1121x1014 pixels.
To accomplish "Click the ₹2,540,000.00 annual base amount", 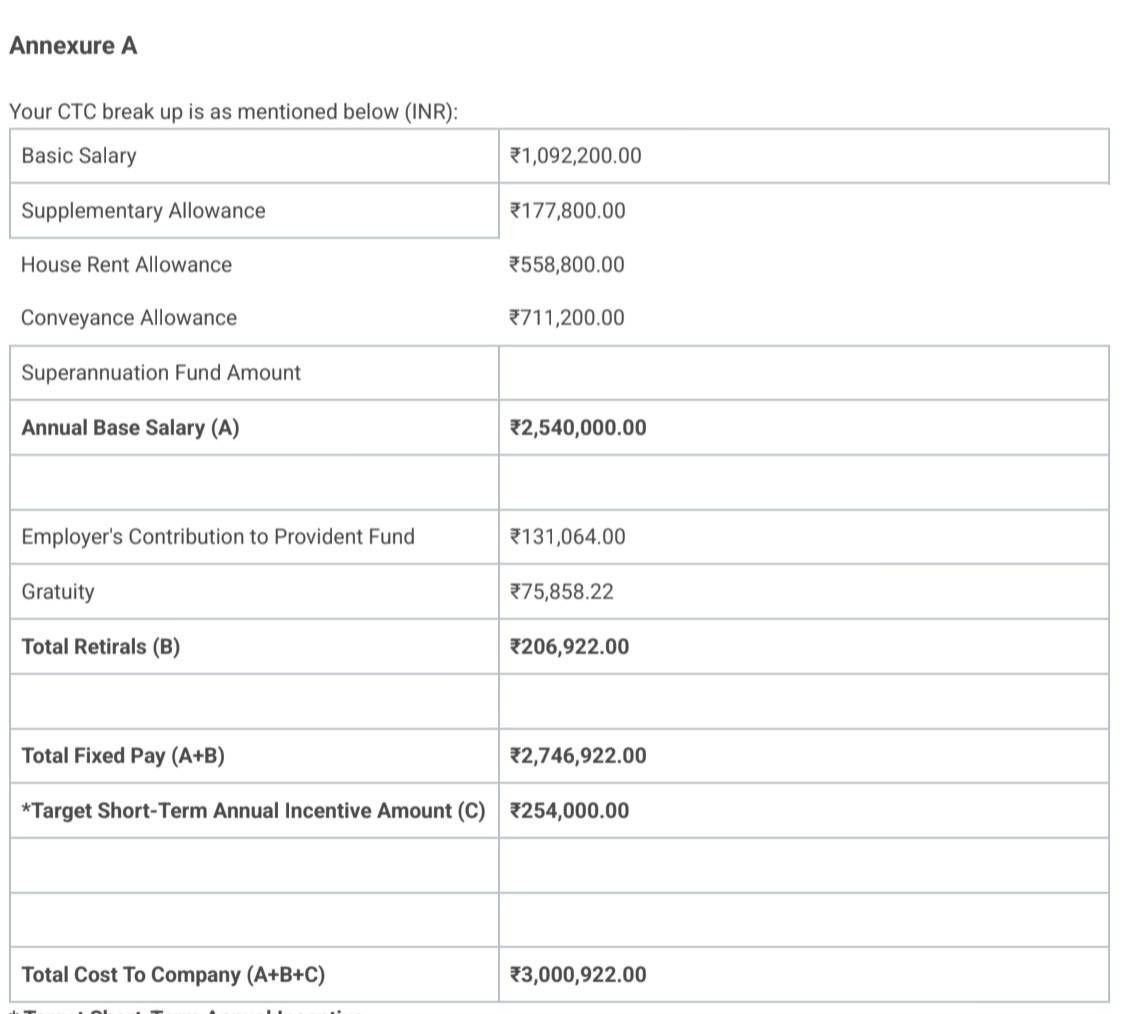I will pos(578,428).
